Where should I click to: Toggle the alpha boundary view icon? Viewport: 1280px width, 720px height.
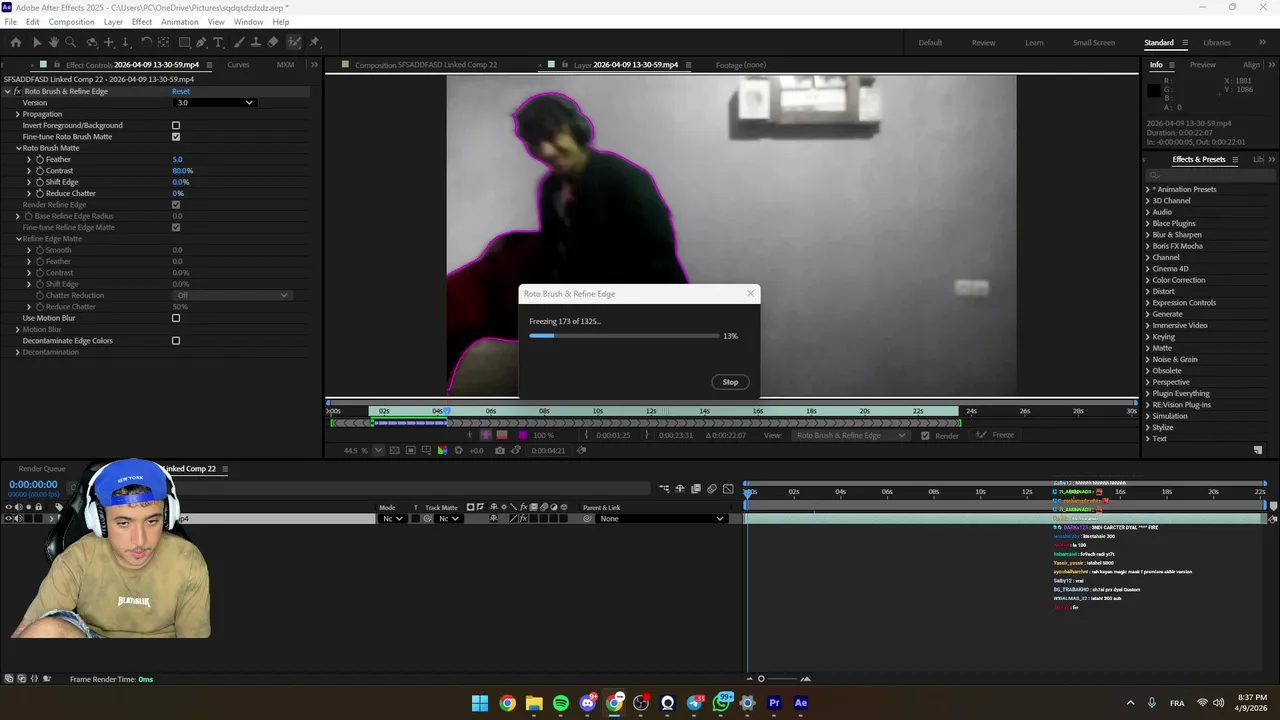coord(486,435)
